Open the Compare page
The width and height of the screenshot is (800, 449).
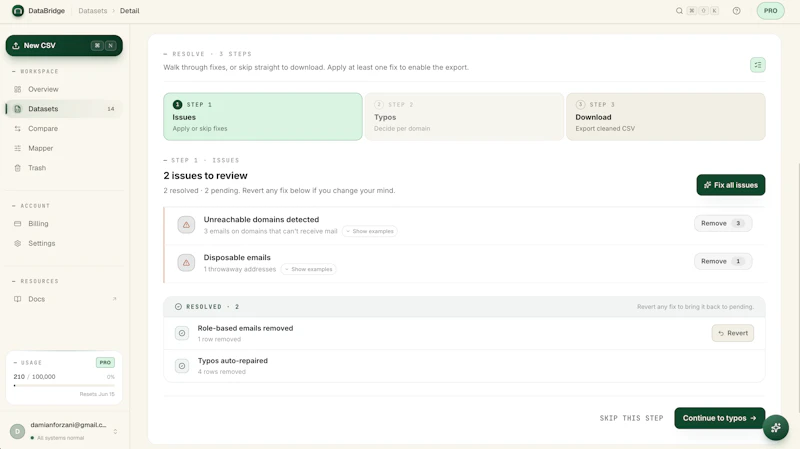coord(64,129)
